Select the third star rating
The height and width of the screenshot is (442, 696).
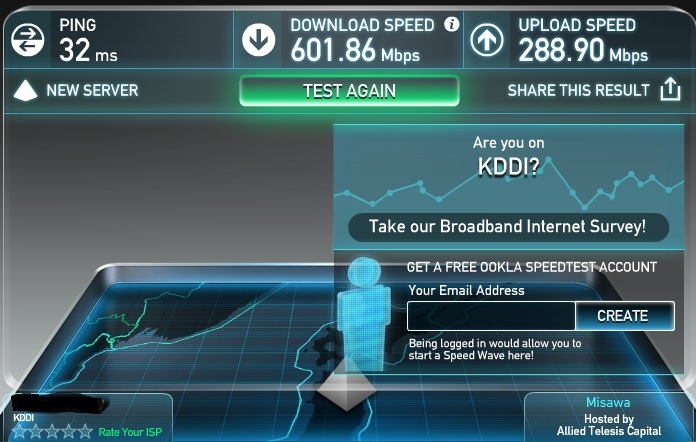(x=52, y=431)
